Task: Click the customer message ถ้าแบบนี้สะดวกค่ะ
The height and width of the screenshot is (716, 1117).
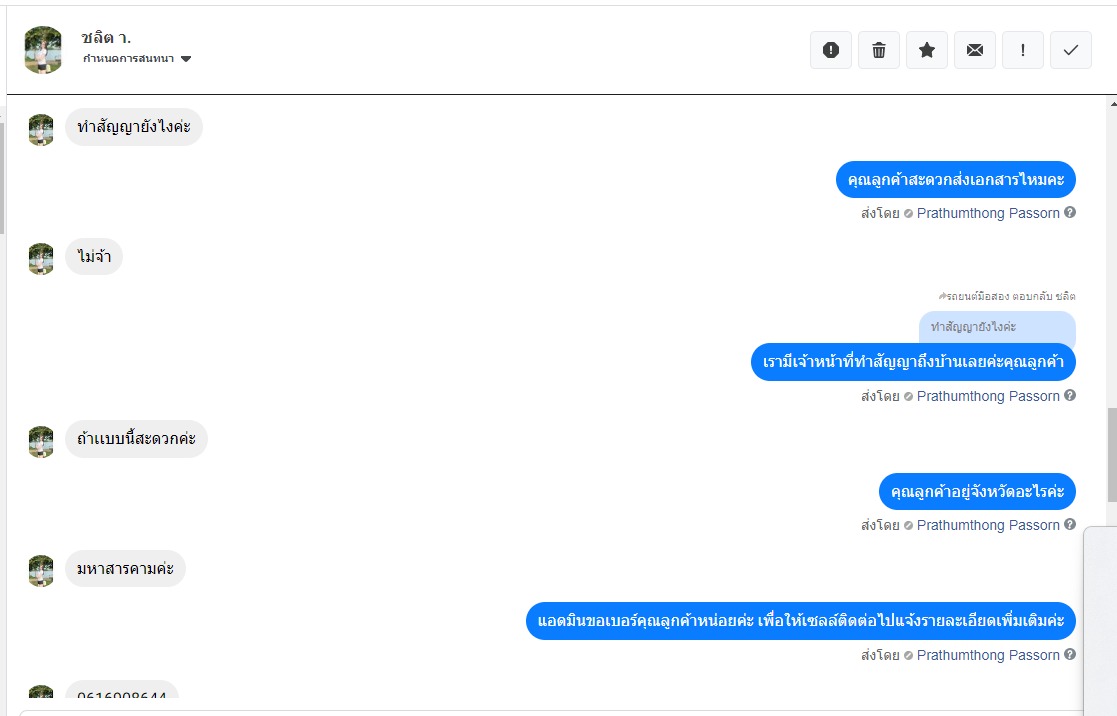Action: pos(136,439)
